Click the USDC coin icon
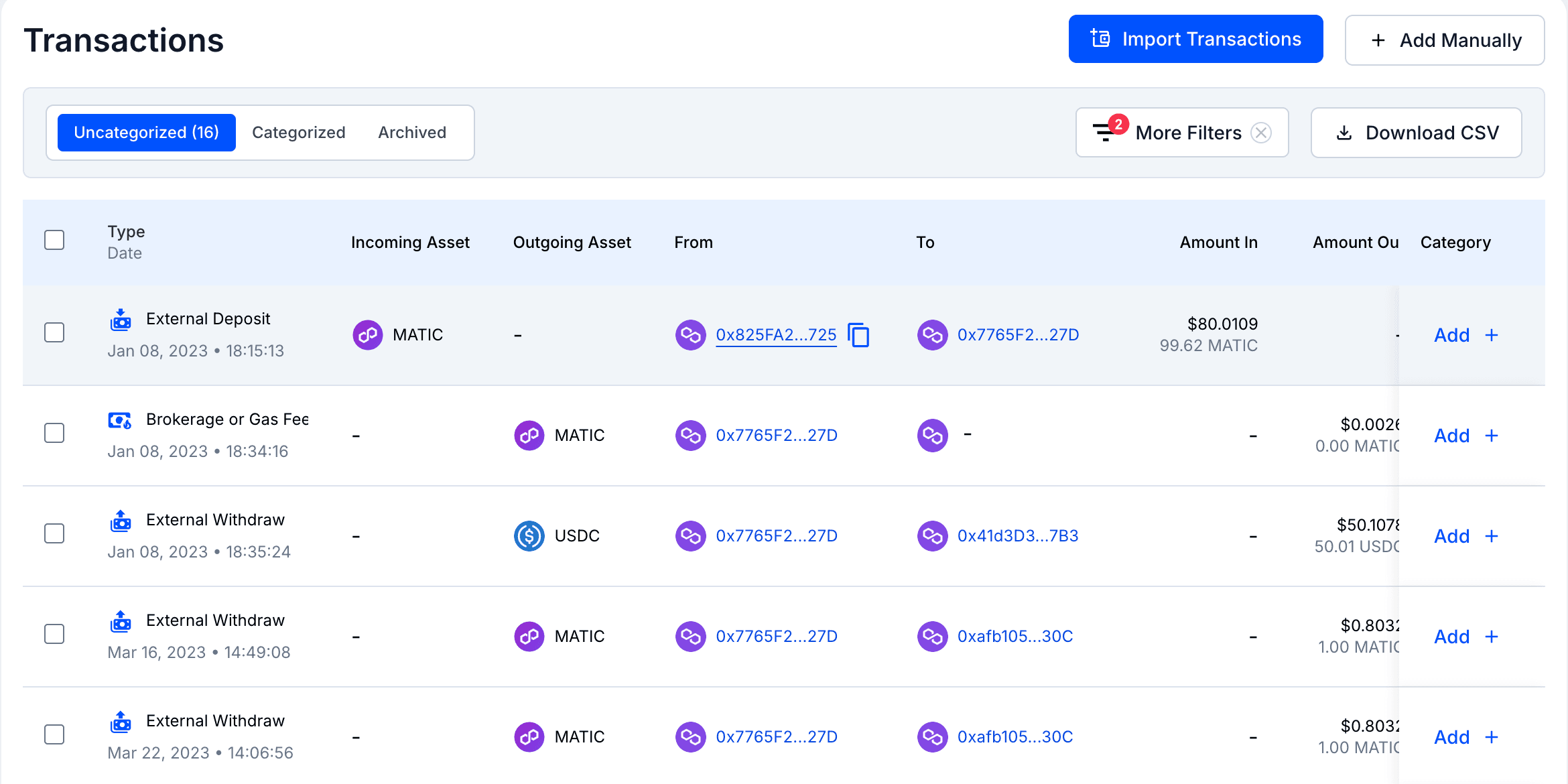The image size is (1568, 784). [529, 536]
